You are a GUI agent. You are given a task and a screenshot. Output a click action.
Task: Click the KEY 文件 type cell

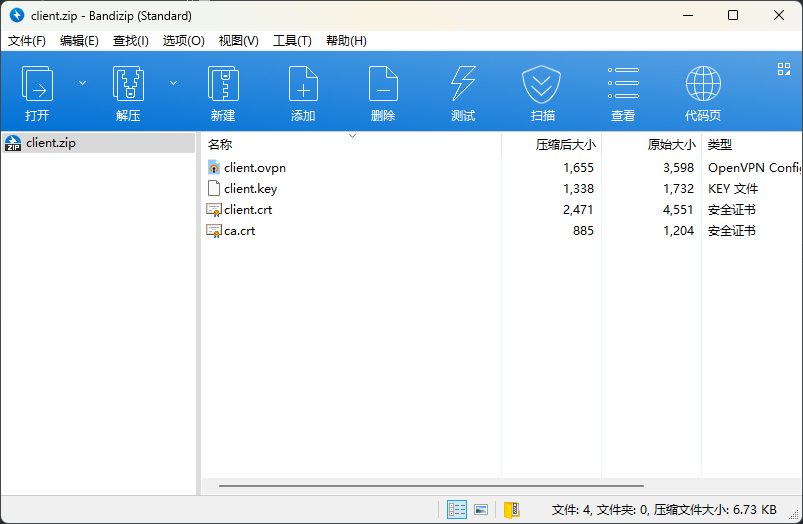[733, 189]
